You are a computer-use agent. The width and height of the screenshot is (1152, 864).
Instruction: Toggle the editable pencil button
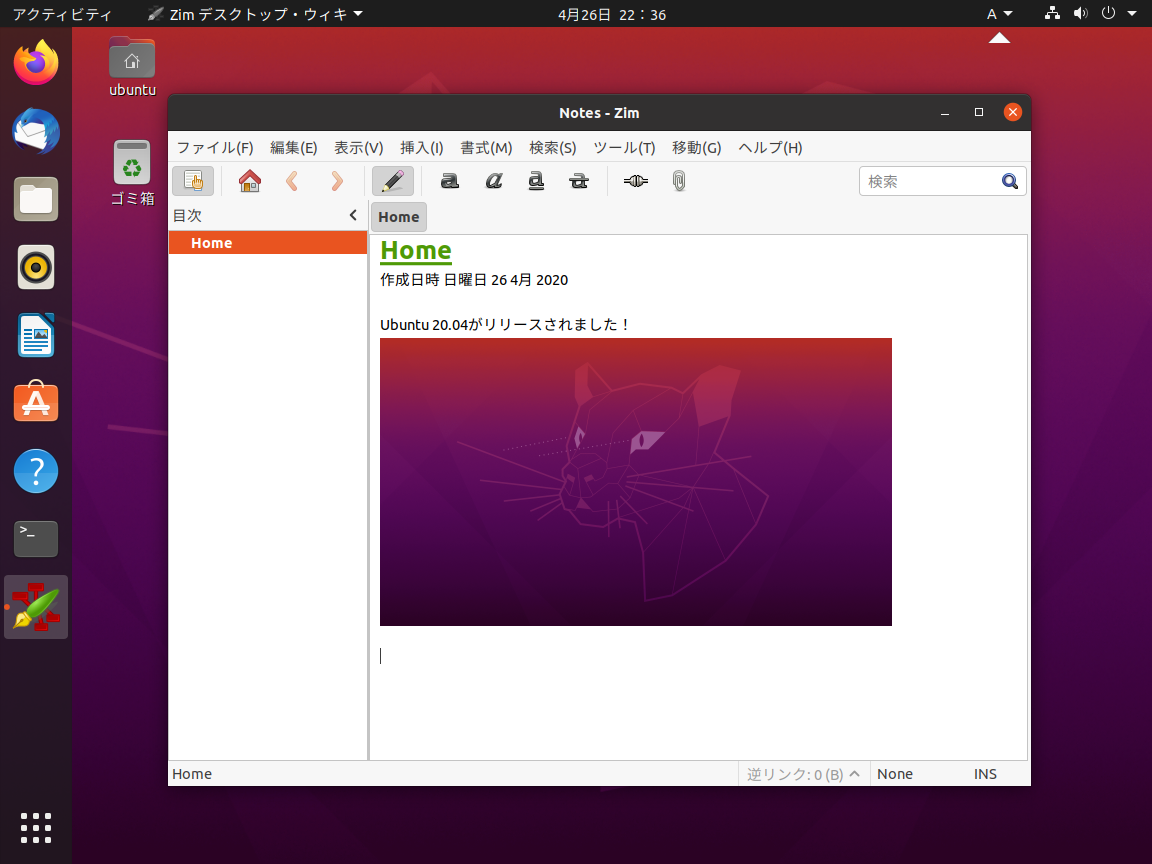pyautogui.click(x=392, y=181)
